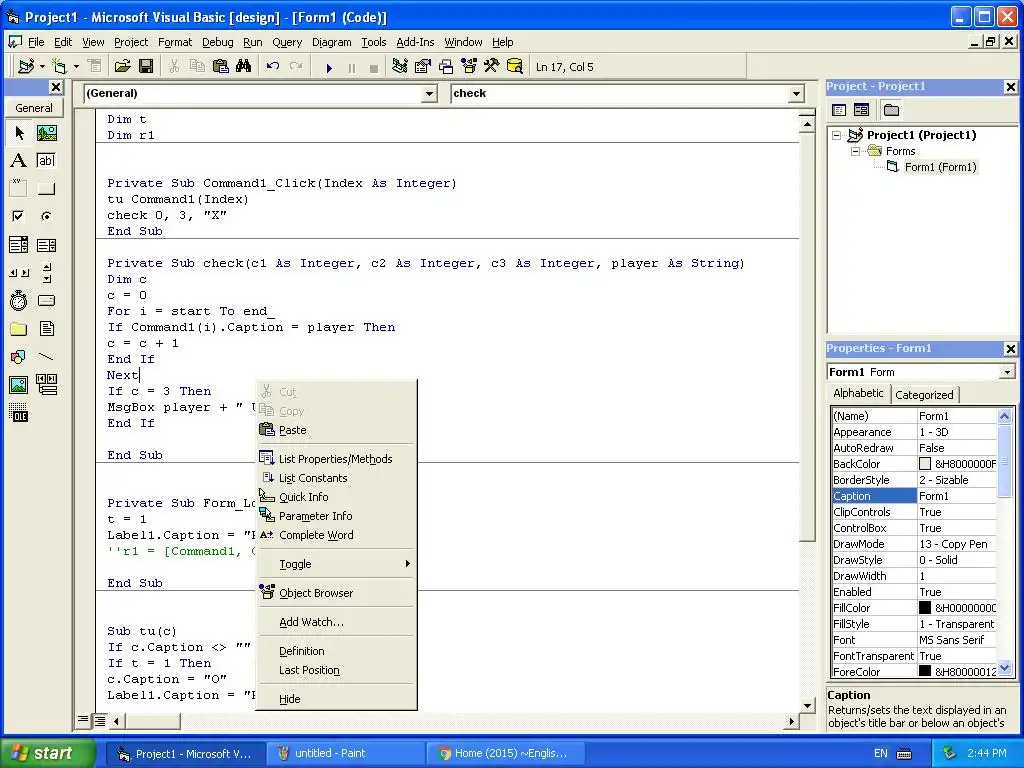
Task: Select Form1 (Form1) in project tree
Action: click(x=940, y=167)
